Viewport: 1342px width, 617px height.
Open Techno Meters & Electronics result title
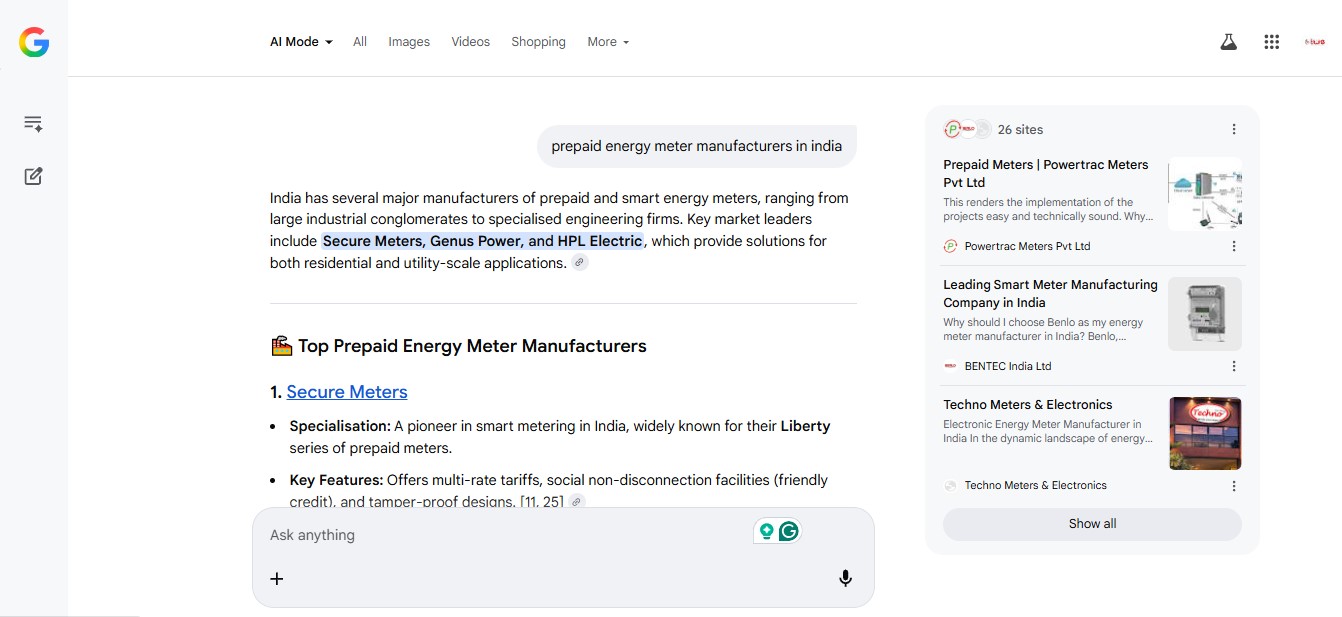[1028, 405]
